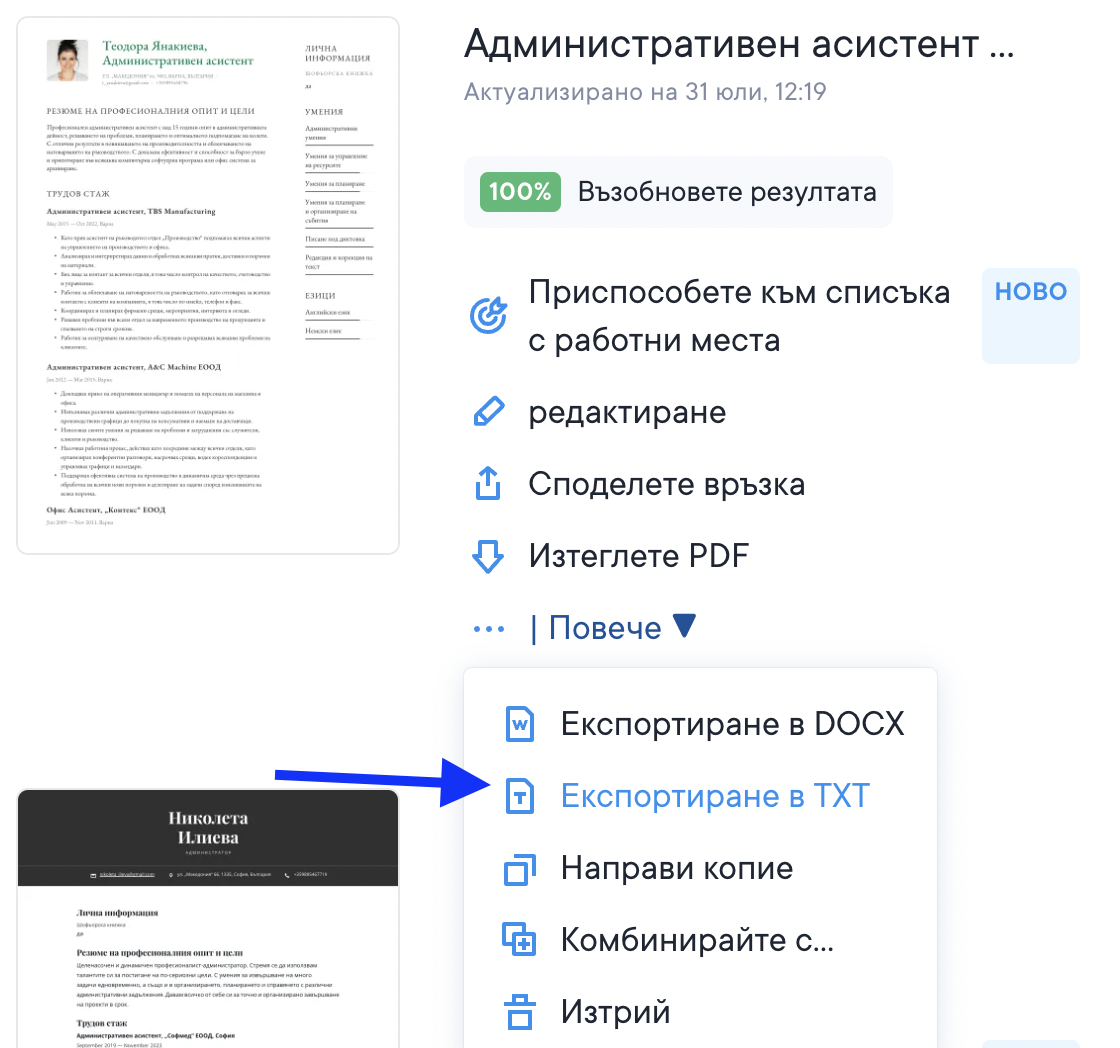The width and height of the screenshot is (1120, 1048).
Task: Click the three-dots more icon
Action: tap(489, 629)
